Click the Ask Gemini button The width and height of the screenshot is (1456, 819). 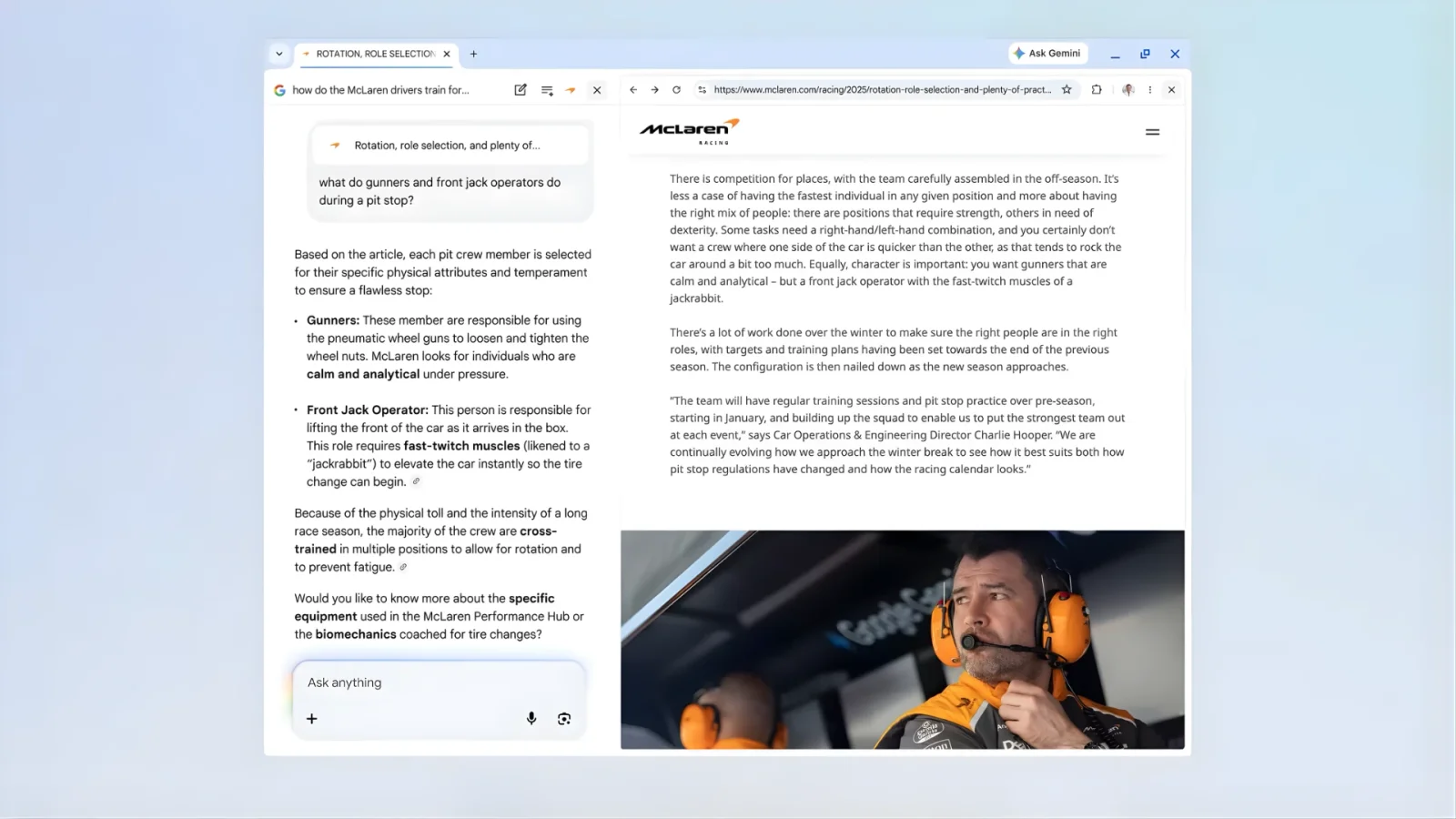tap(1047, 54)
